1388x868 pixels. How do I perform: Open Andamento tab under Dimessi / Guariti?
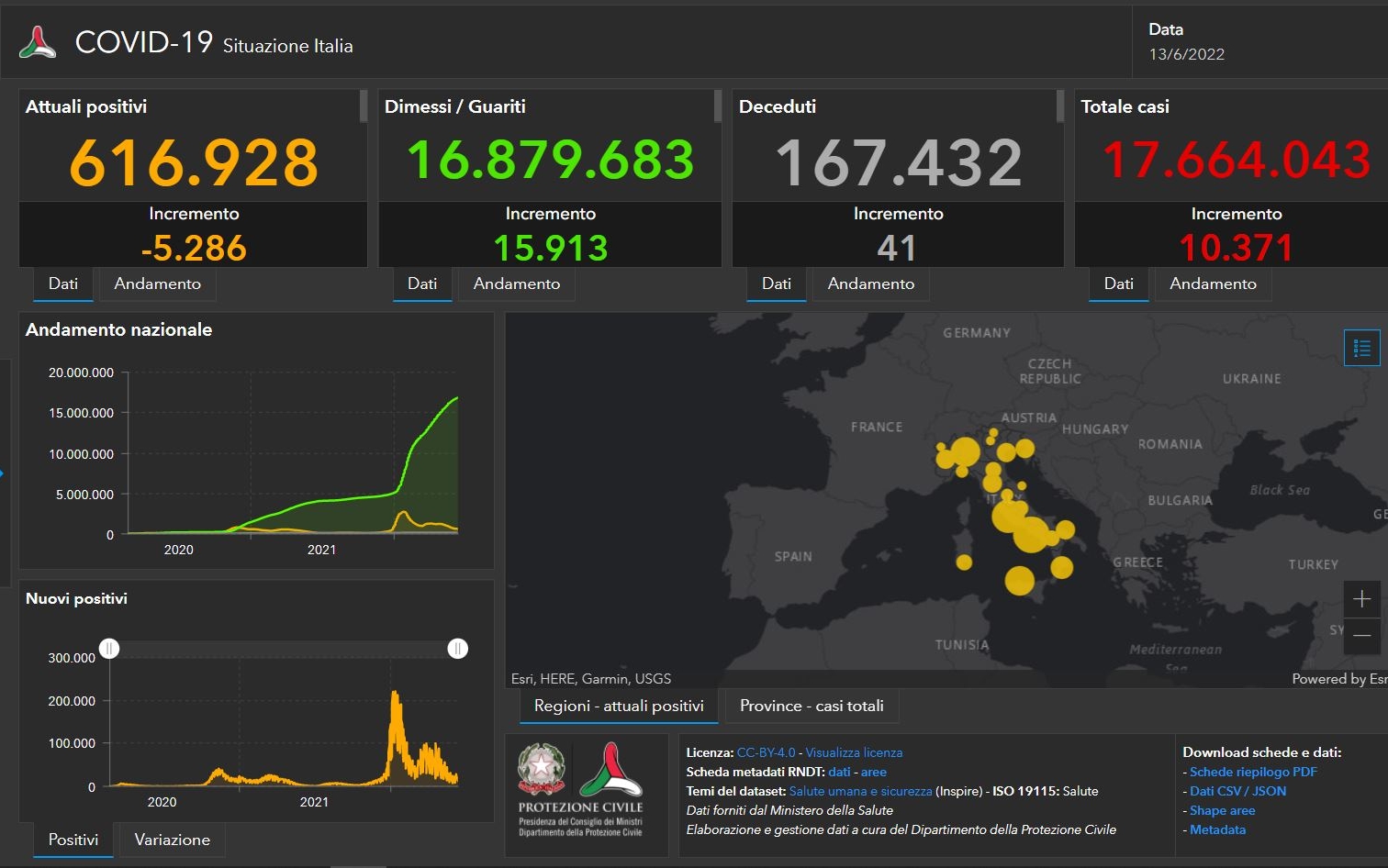[517, 284]
